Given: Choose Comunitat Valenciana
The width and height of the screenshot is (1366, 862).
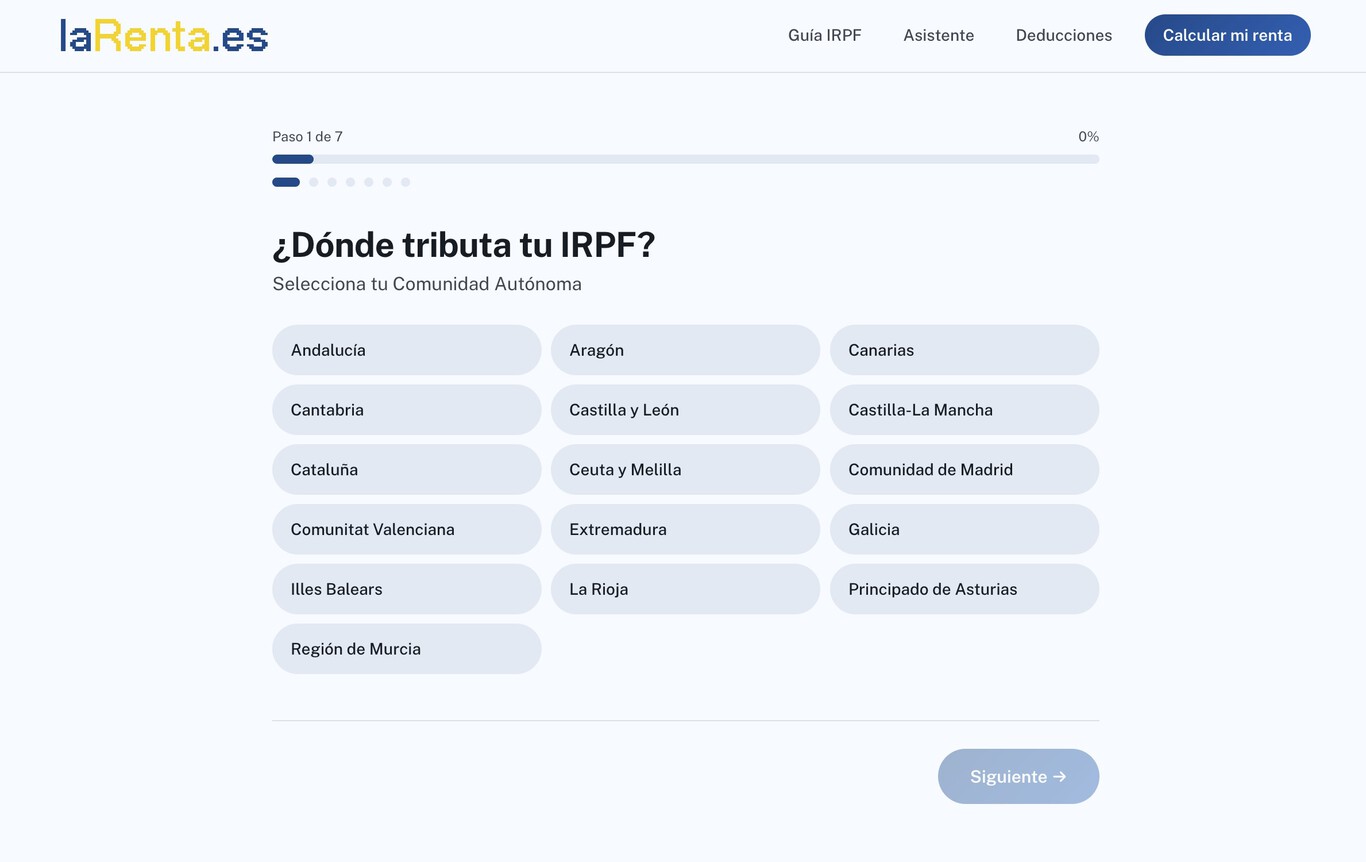Looking at the screenshot, I should (x=406, y=529).
